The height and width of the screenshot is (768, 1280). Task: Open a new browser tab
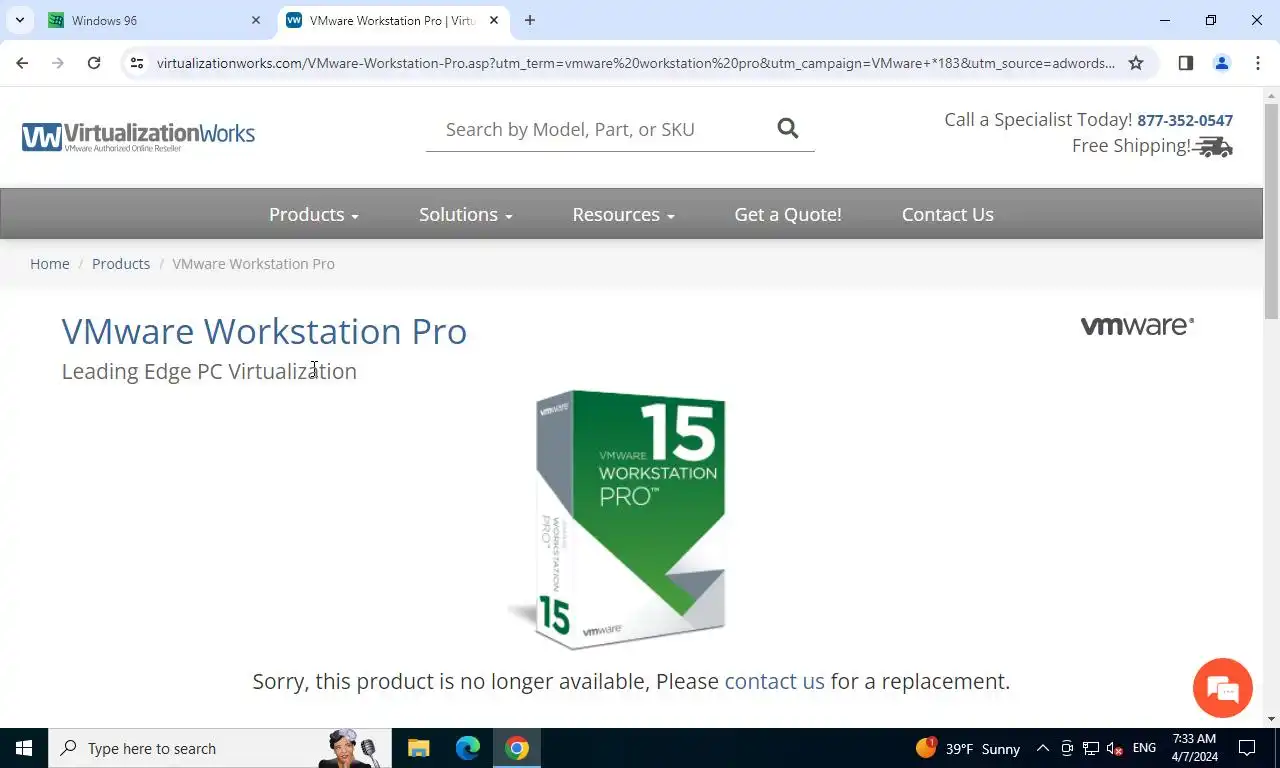(530, 20)
